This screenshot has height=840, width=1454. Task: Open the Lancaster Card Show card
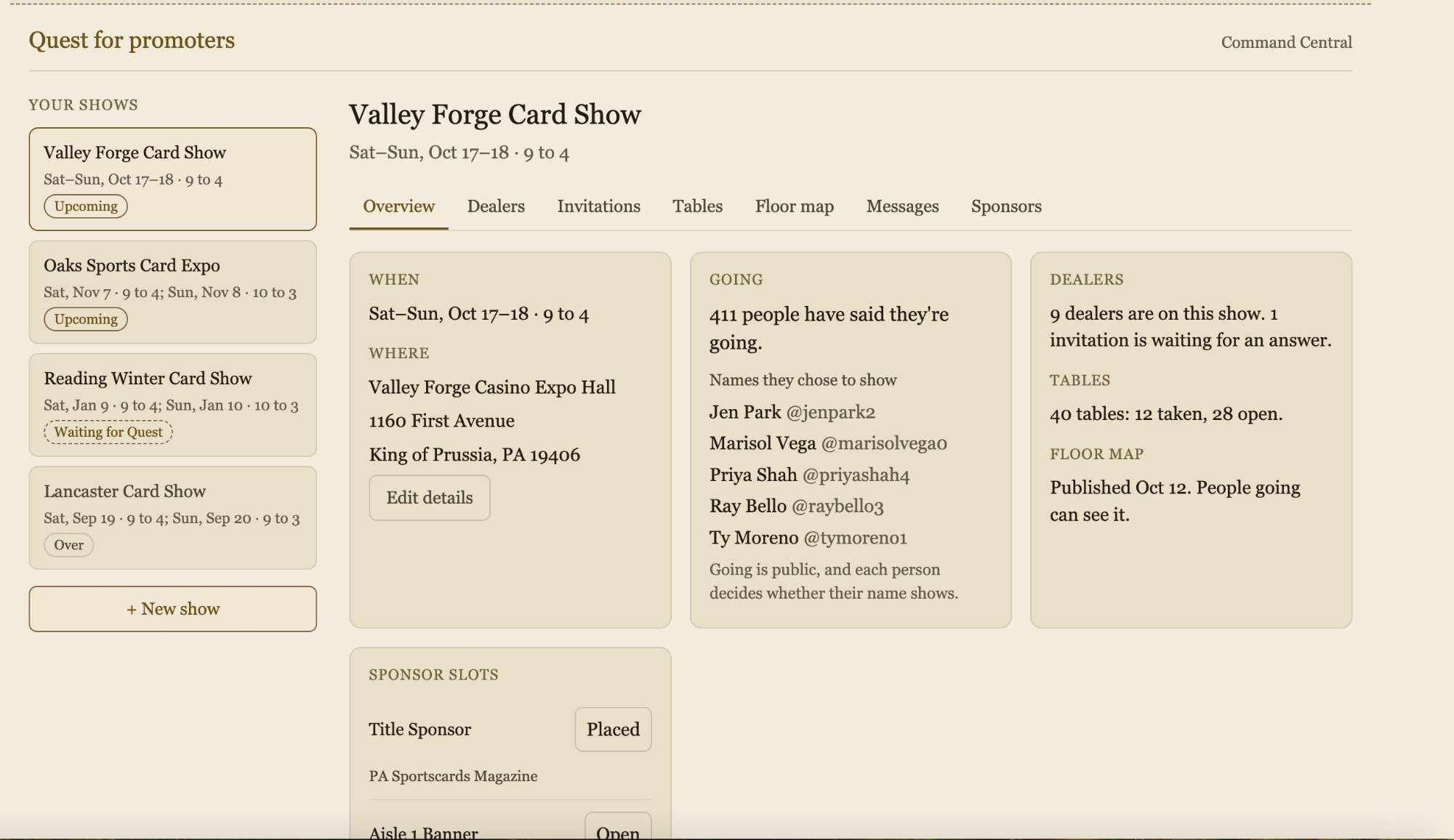pyautogui.click(x=173, y=518)
